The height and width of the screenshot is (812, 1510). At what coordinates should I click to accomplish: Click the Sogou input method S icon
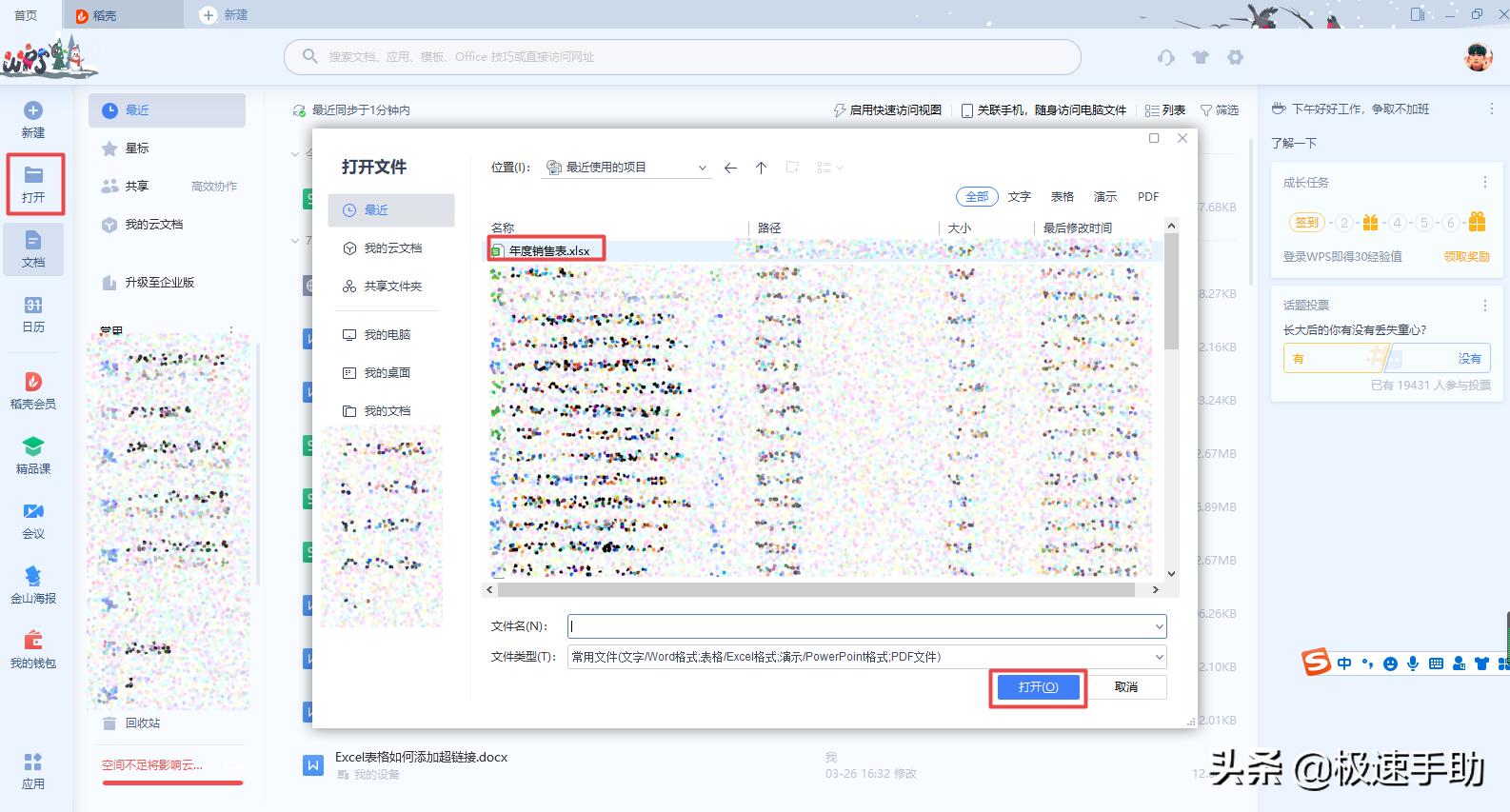[1317, 662]
